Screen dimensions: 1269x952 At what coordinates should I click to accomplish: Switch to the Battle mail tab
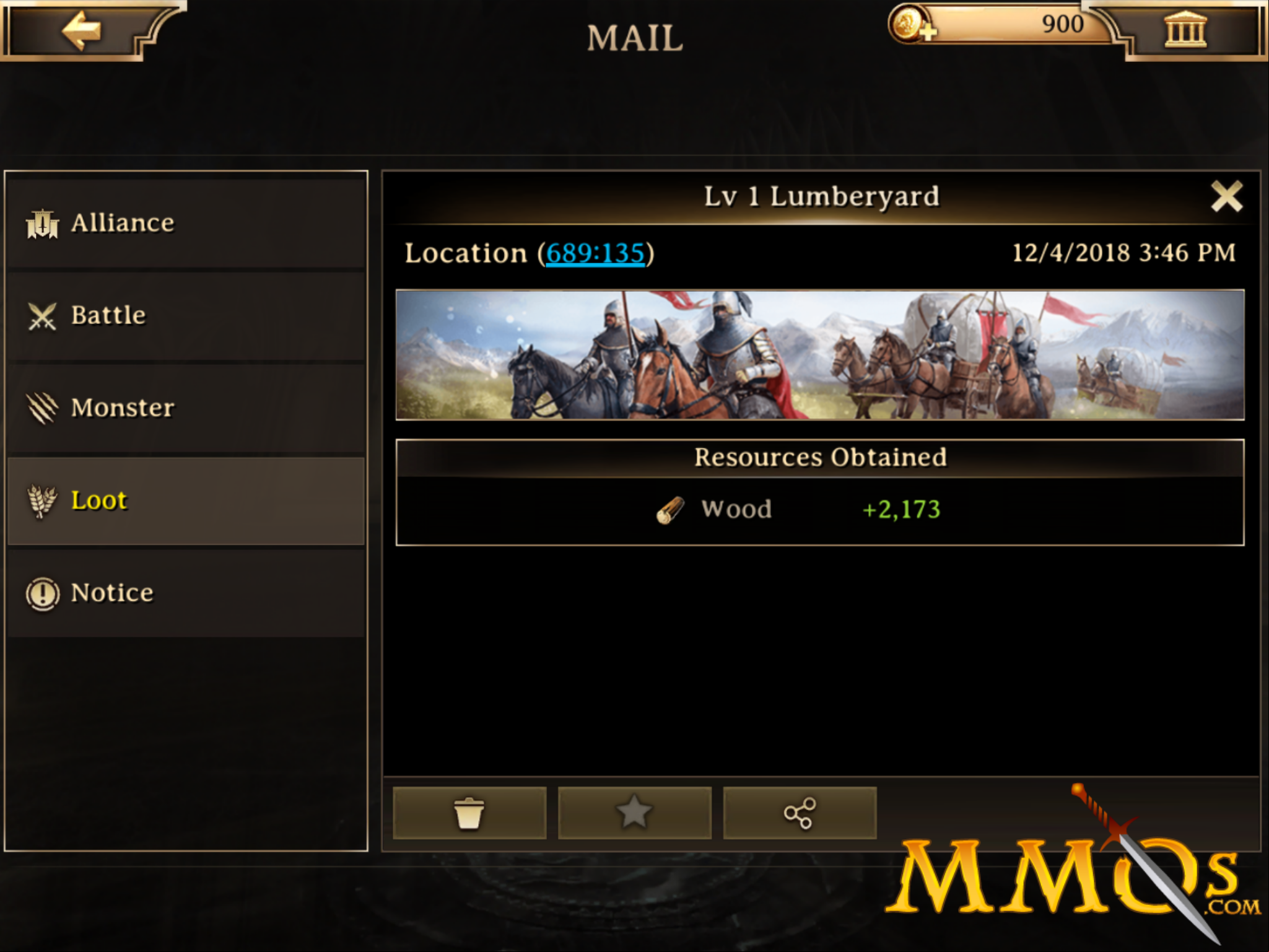[186, 316]
